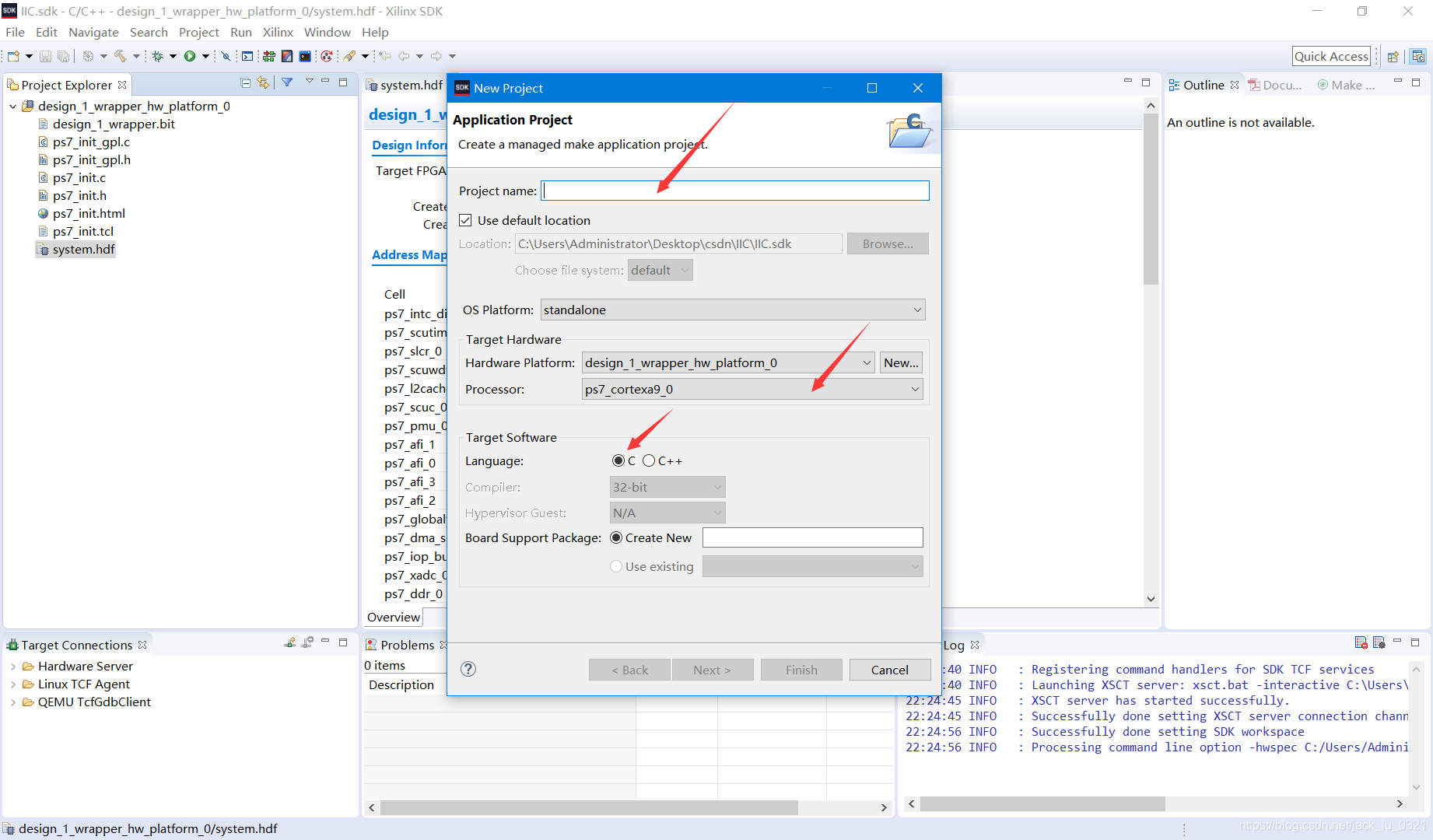
Task: Open the Window menu
Action: pyautogui.click(x=327, y=32)
